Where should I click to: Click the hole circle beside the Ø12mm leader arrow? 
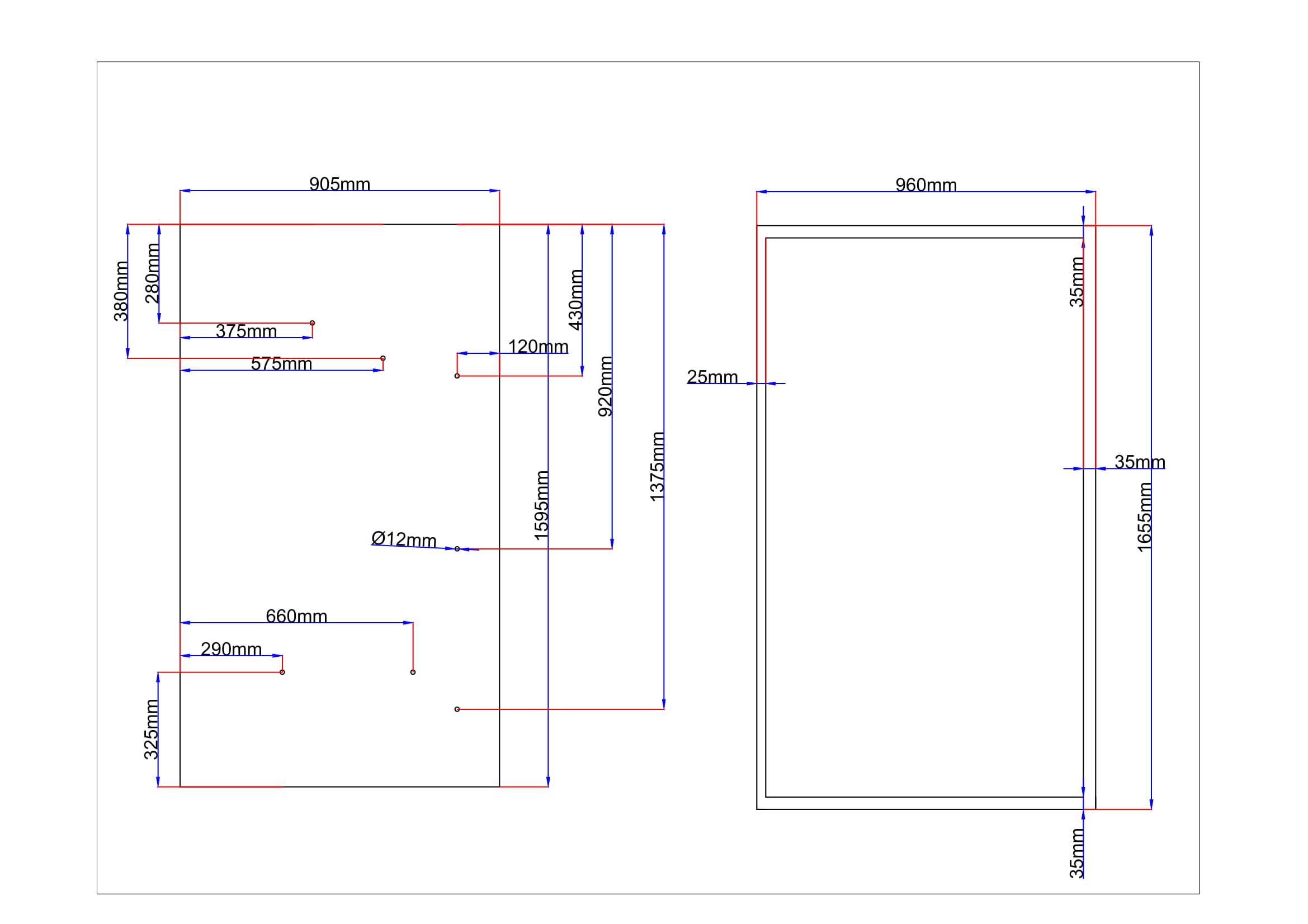click(457, 549)
